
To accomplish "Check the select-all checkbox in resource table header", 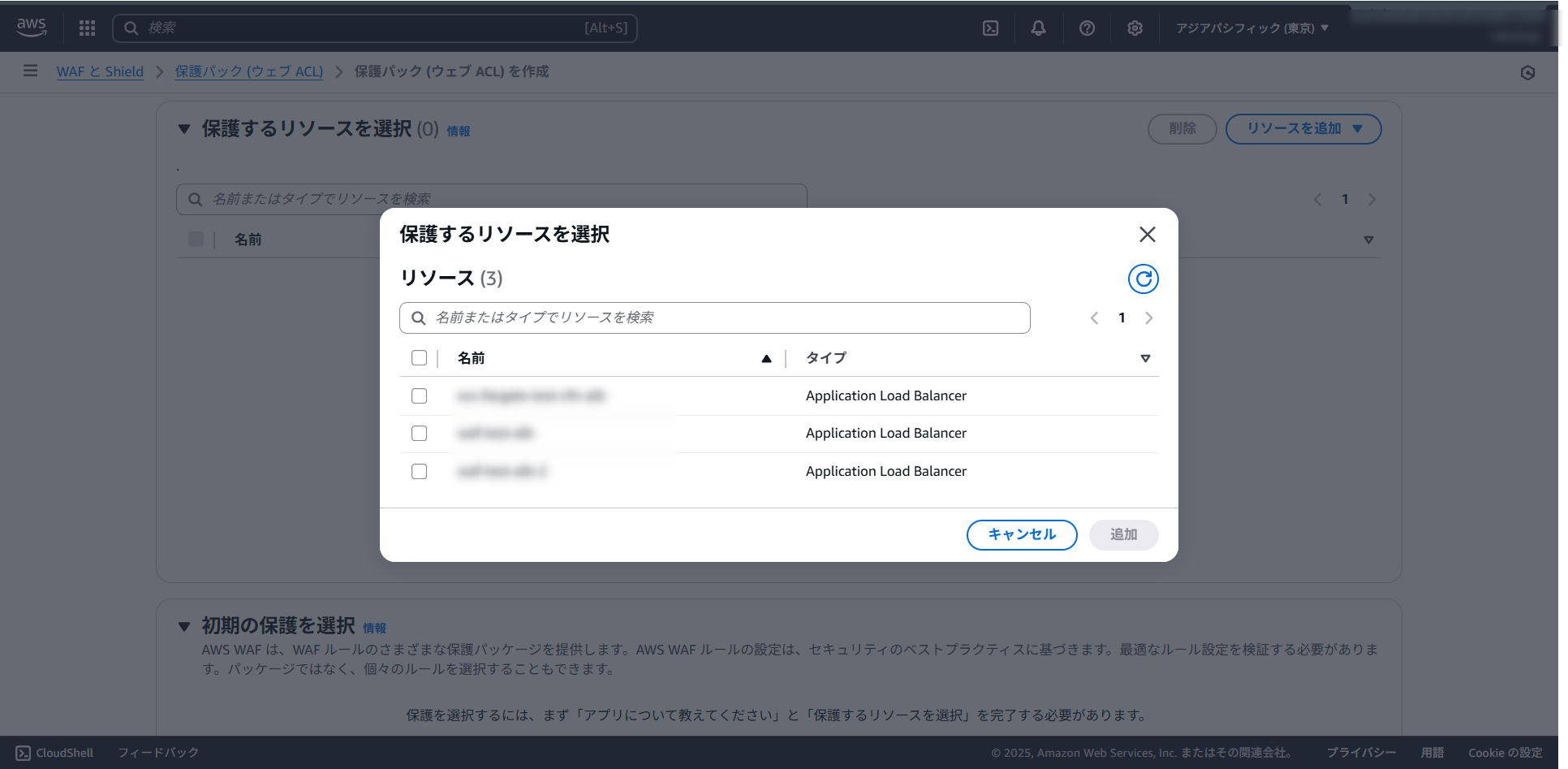I will point(419,358).
